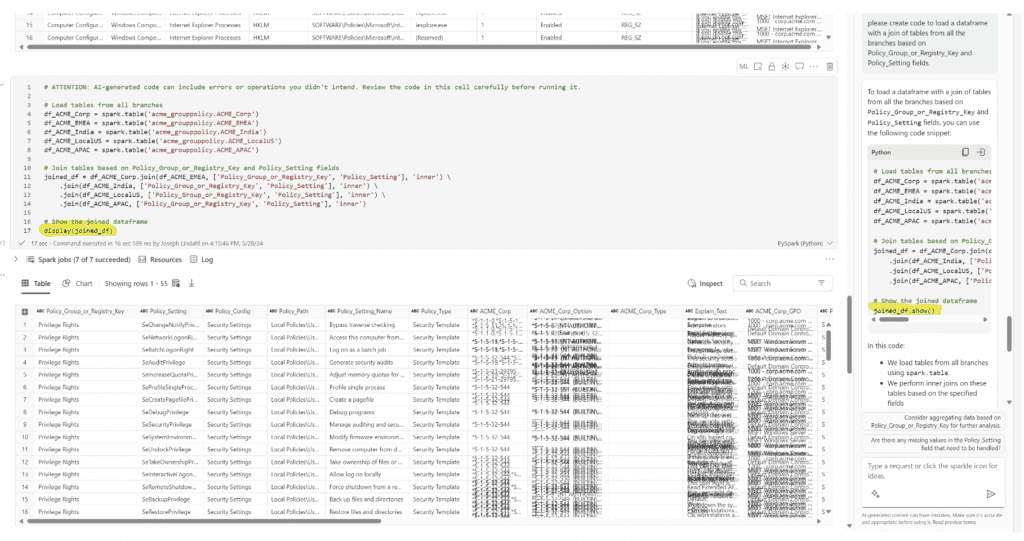Click row number 16 in the lower table
Screen dimensions: 1024x541
pyautogui.click(x=25, y=512)
